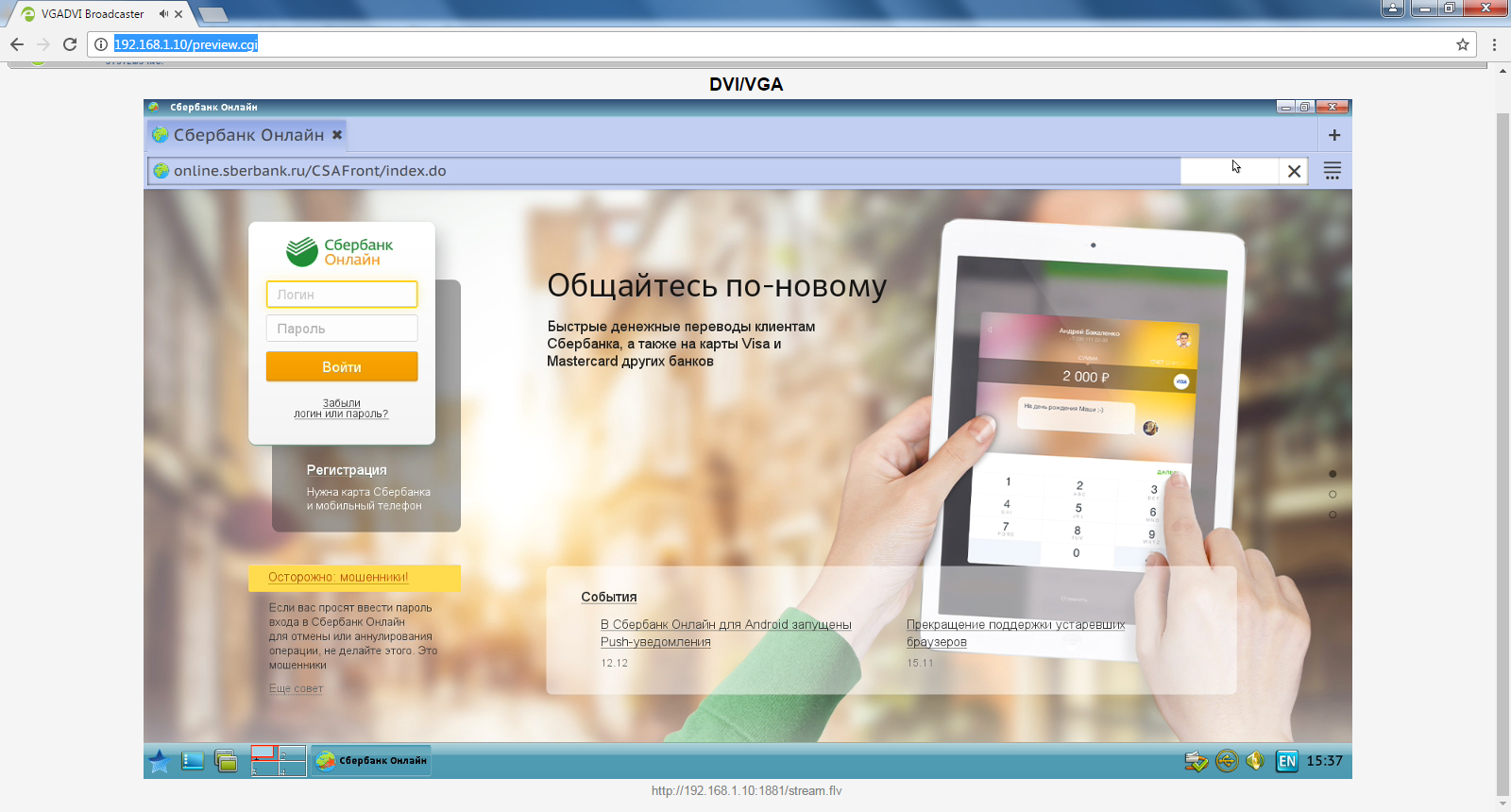Select the third slide indicator dot

(x=1333, y=516)
